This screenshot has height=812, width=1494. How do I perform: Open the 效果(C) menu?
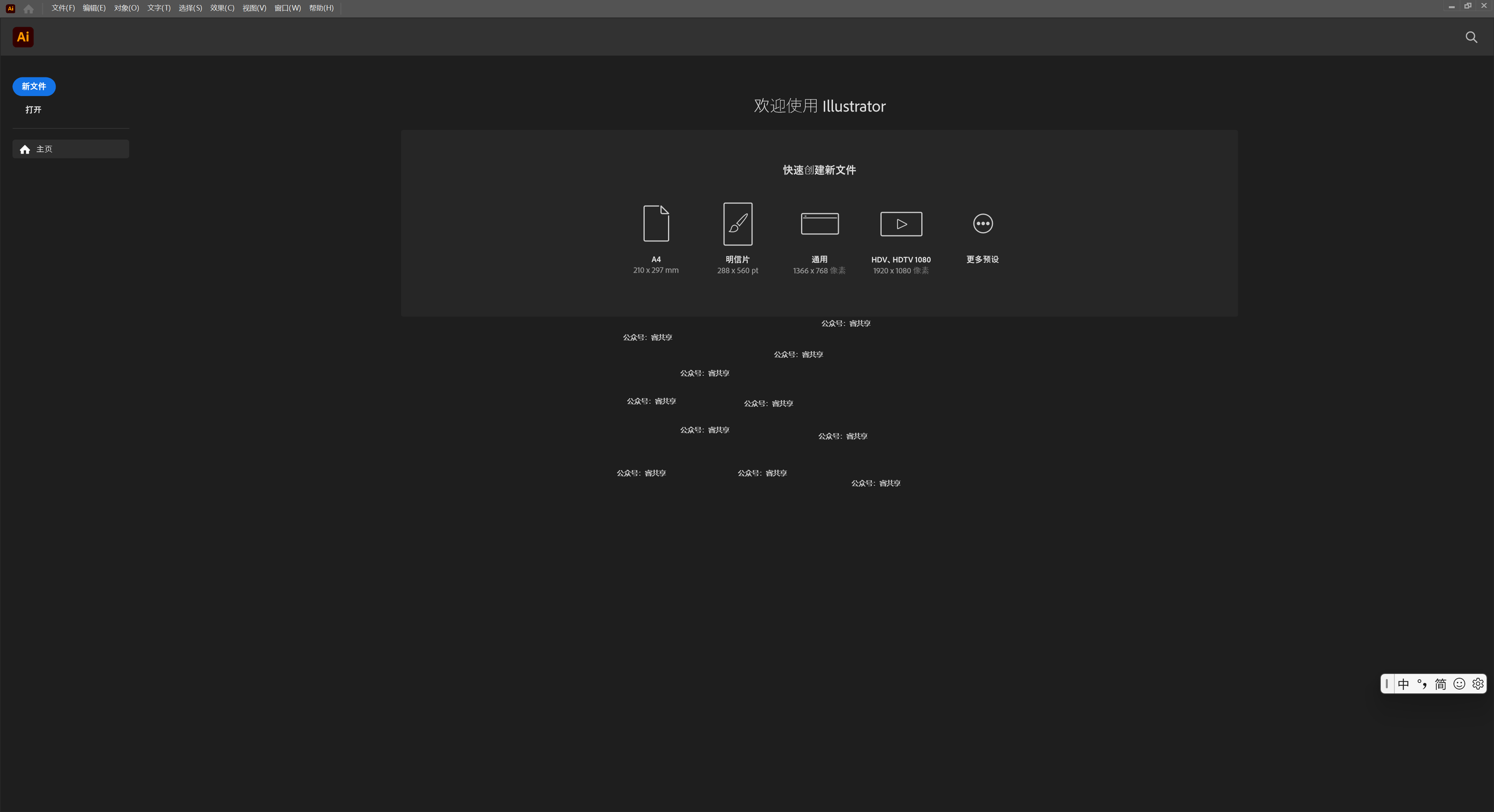point(222,8)
